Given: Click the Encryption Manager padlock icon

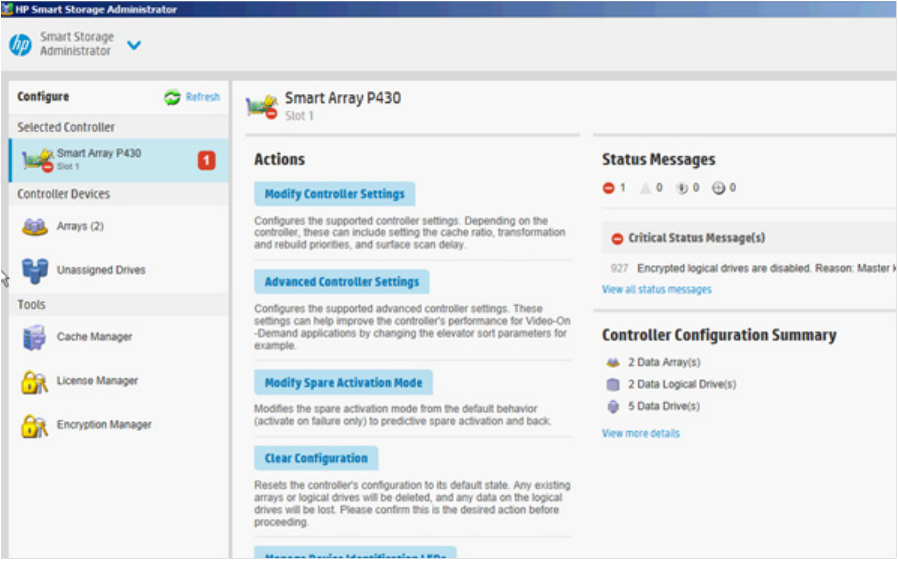Looking at the screenshot, I should tap(34, 425).
